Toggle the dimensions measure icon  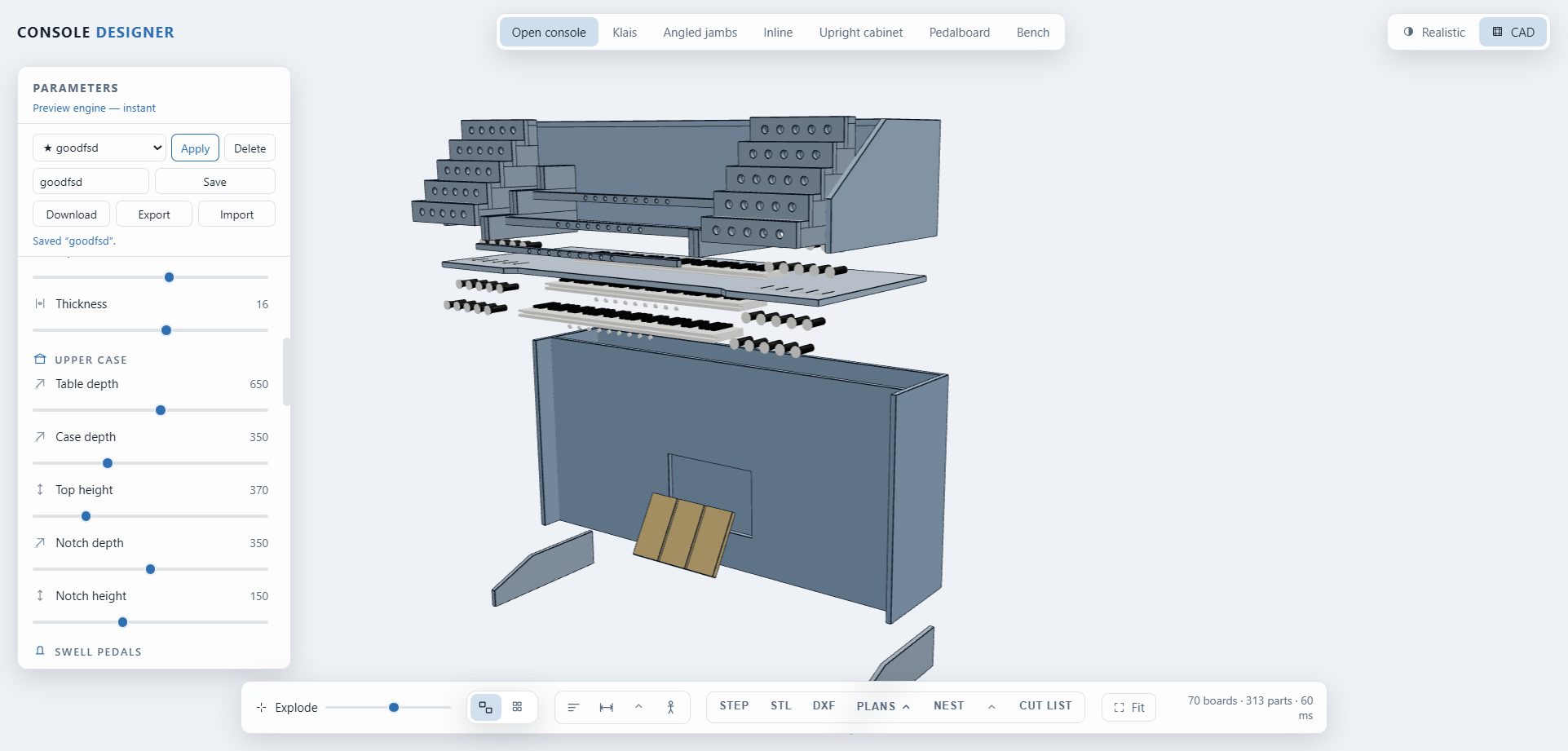606,707
